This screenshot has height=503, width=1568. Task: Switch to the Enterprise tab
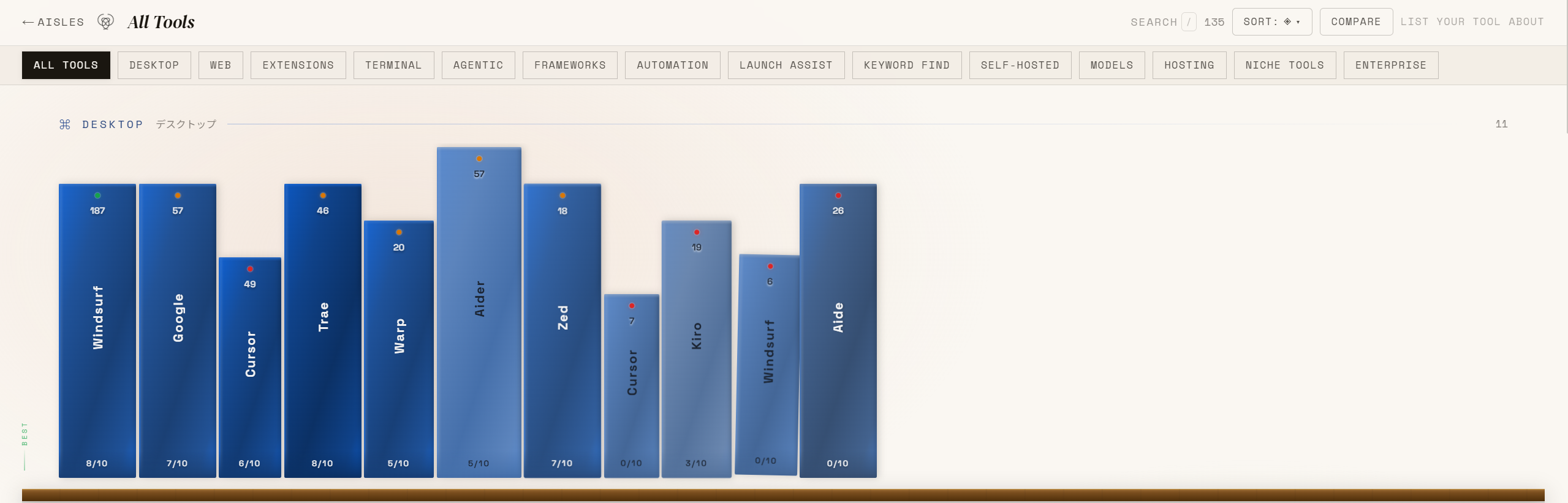[1391, 65]
